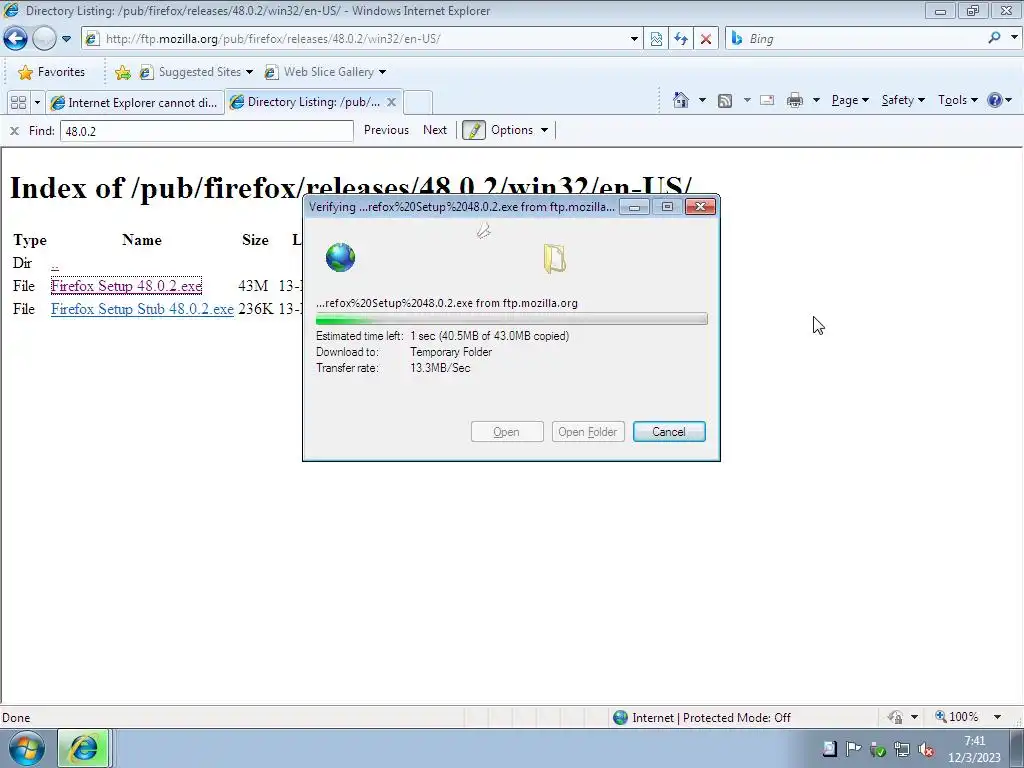The height and width of the screenshot is (768, 1024).
Task: Switch to 'Internet Explorer cannot di...' tab
Action: pos(135,103)
